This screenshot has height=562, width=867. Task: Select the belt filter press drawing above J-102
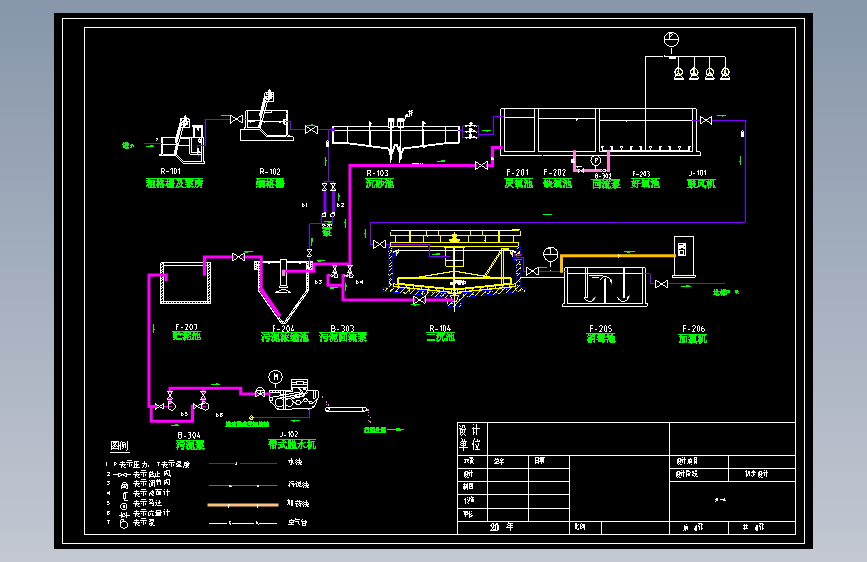pos(294,395)
